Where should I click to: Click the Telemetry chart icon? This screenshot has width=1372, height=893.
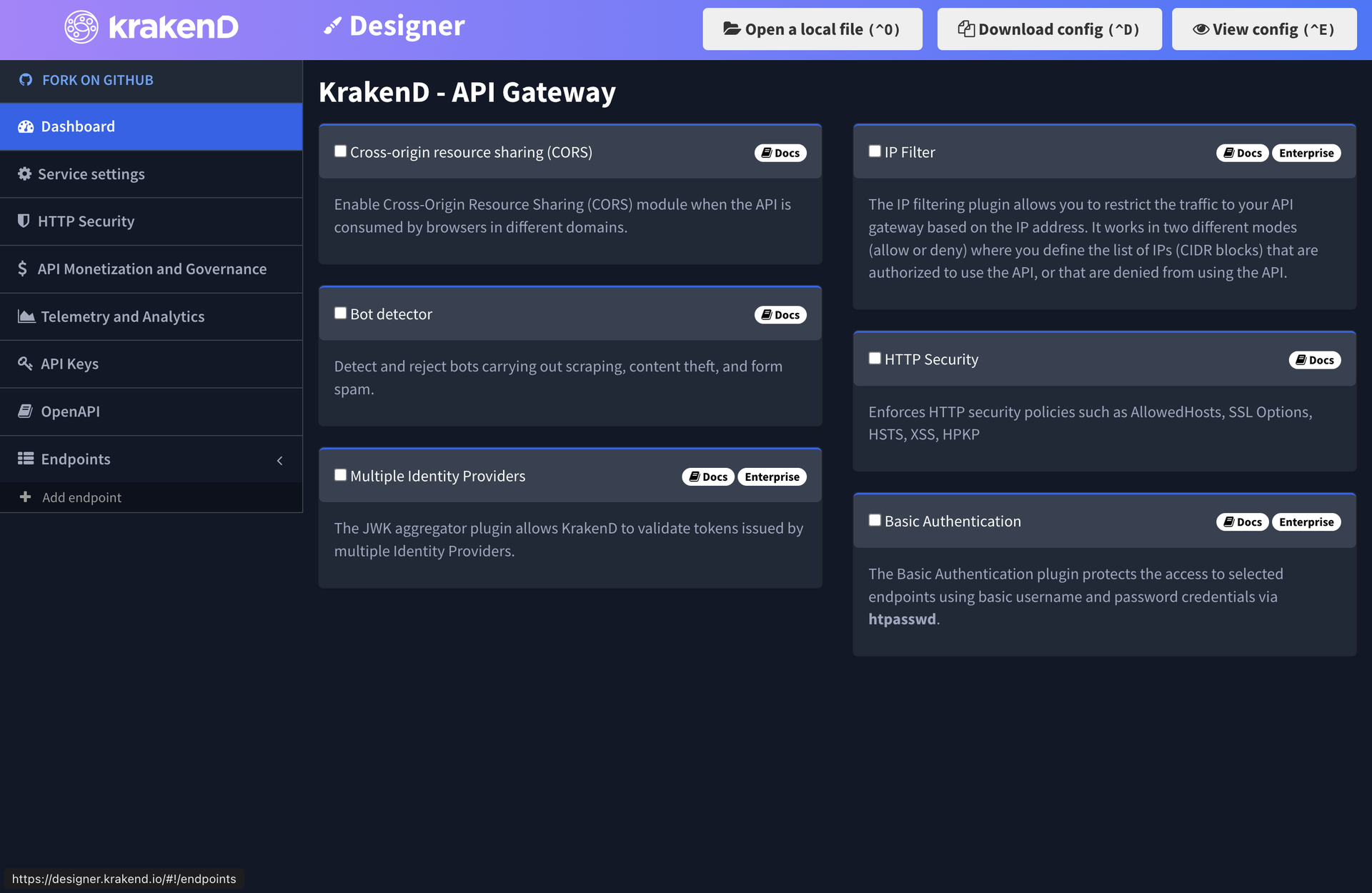point(26,316)
